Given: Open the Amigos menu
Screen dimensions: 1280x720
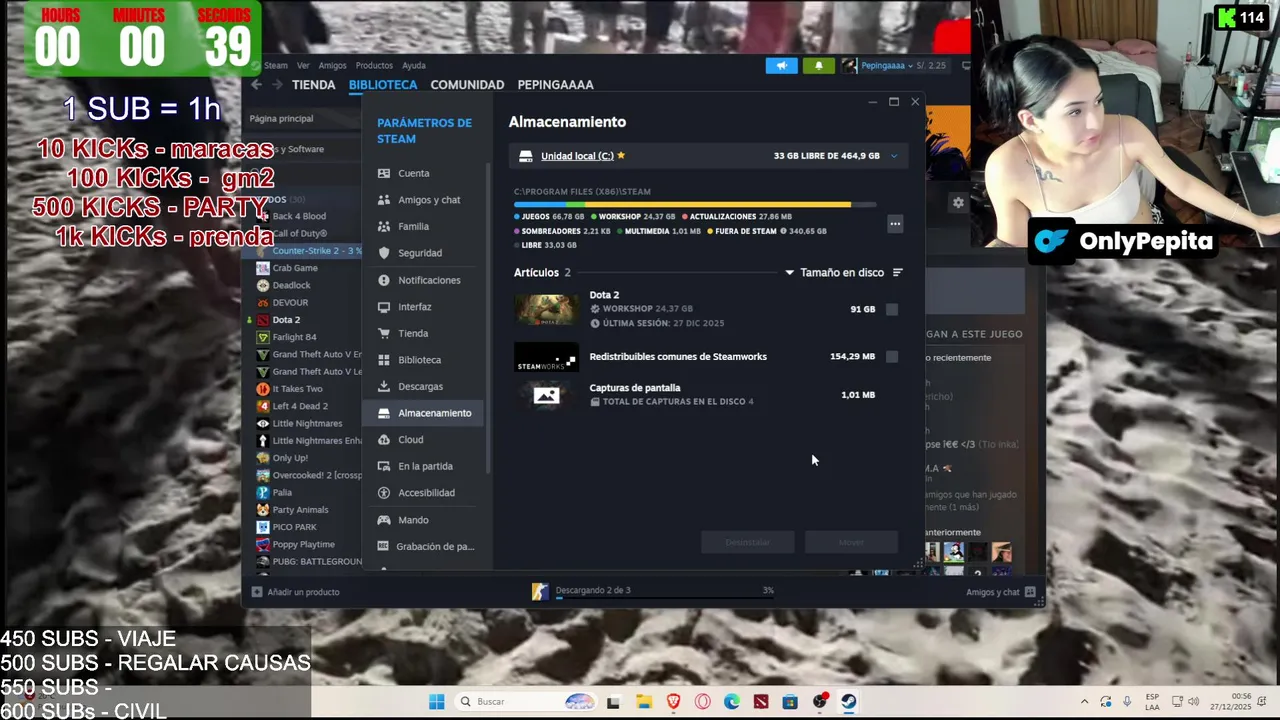Looking at the screenshot, I should [332, 66].
